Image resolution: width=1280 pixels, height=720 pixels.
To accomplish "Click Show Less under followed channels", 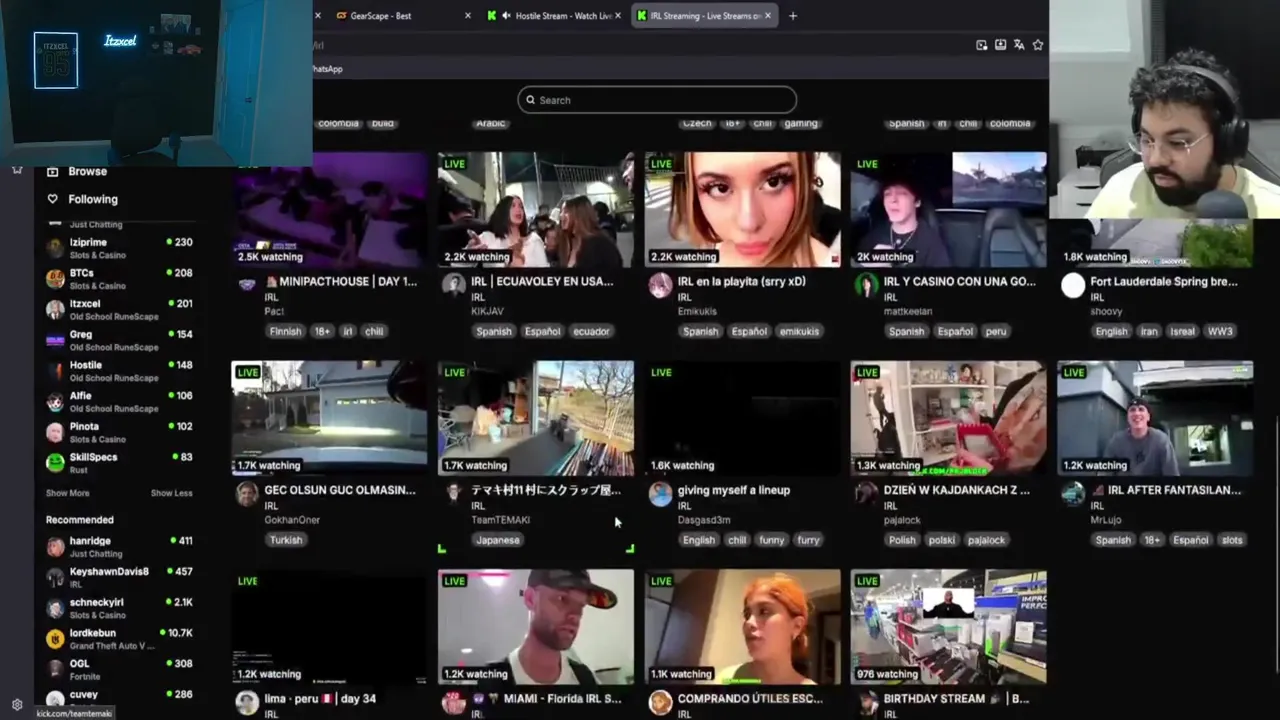I will pos(171,493).
